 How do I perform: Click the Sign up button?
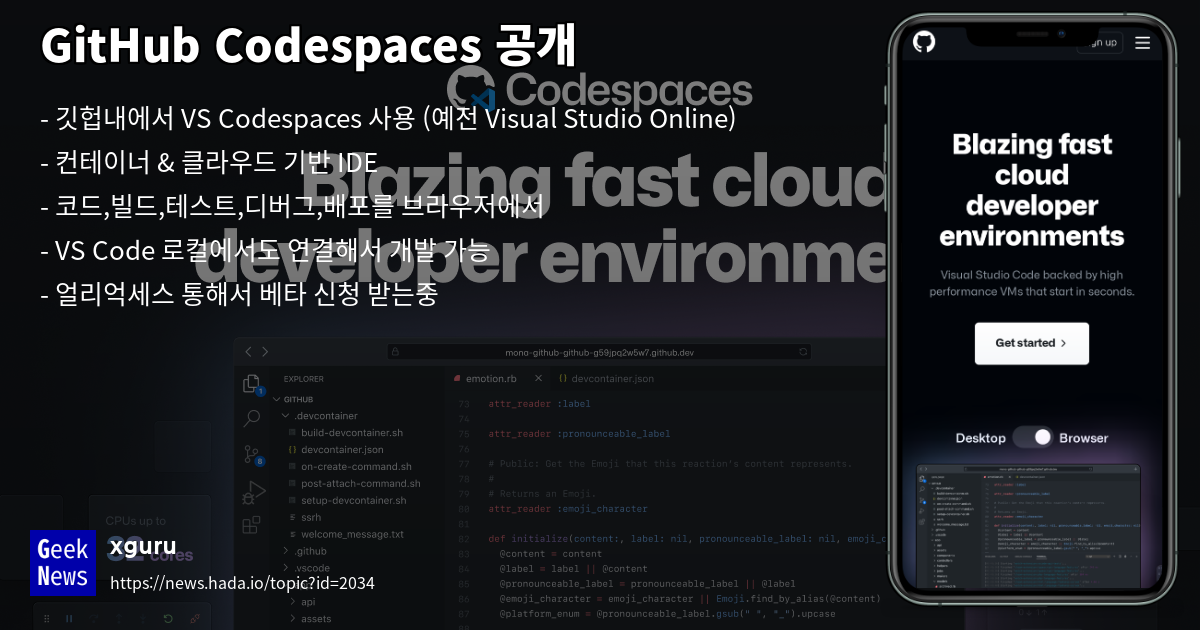pyautogui.click(x=1100, y=43)
